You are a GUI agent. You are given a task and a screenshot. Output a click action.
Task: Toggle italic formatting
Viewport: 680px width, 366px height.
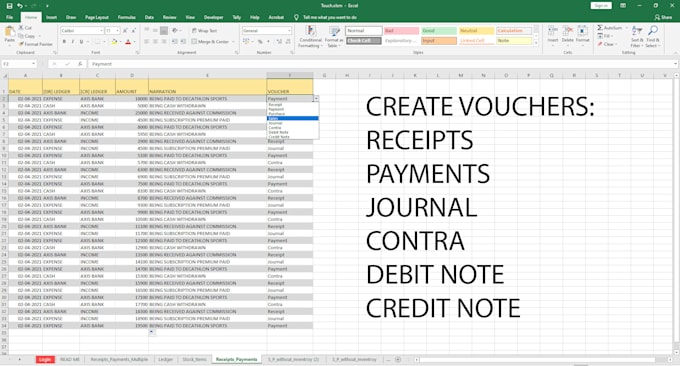72,42
